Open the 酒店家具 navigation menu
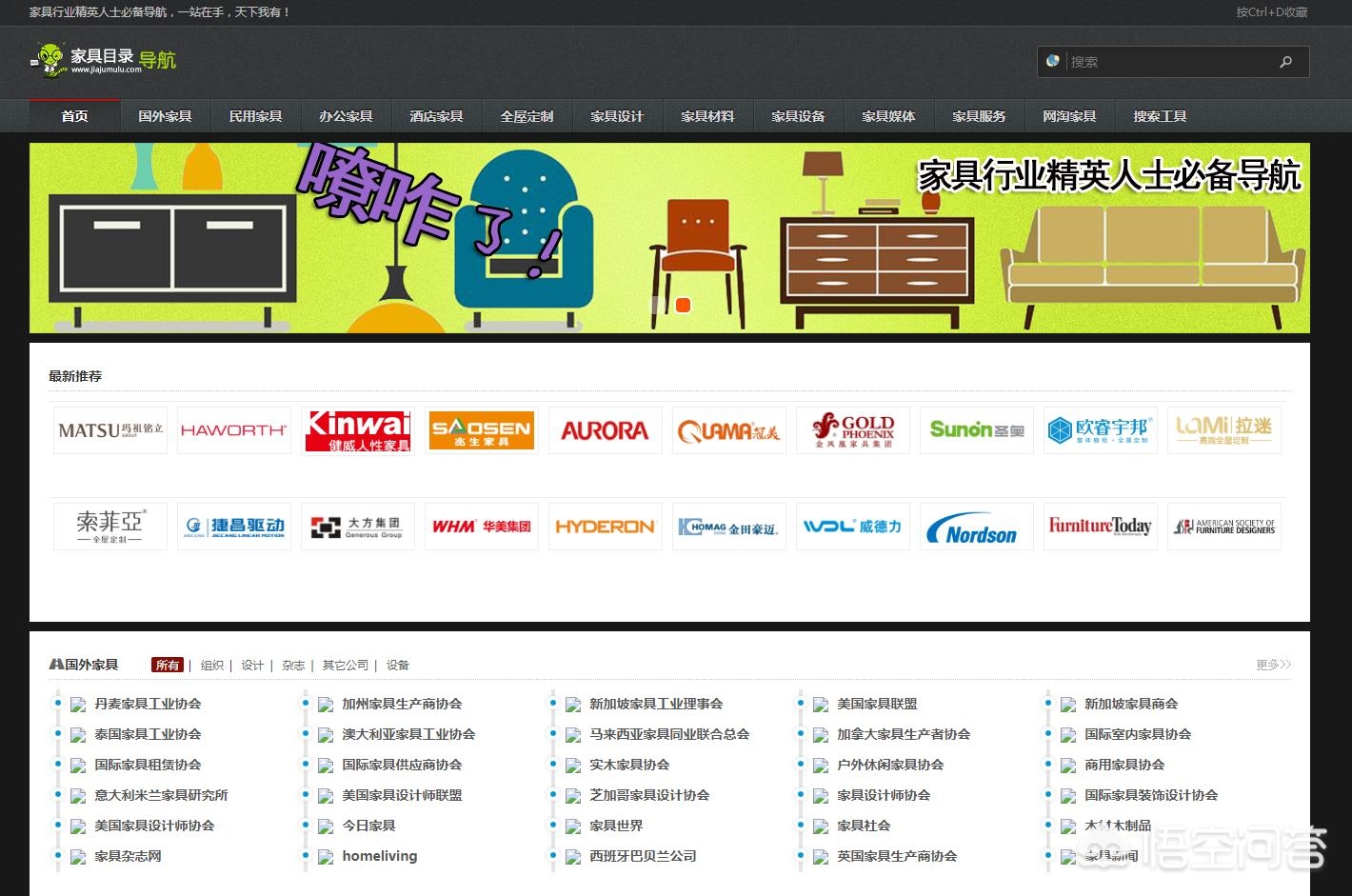The height and width of the screenshot is (896, 1352). [x=436, y=116]
